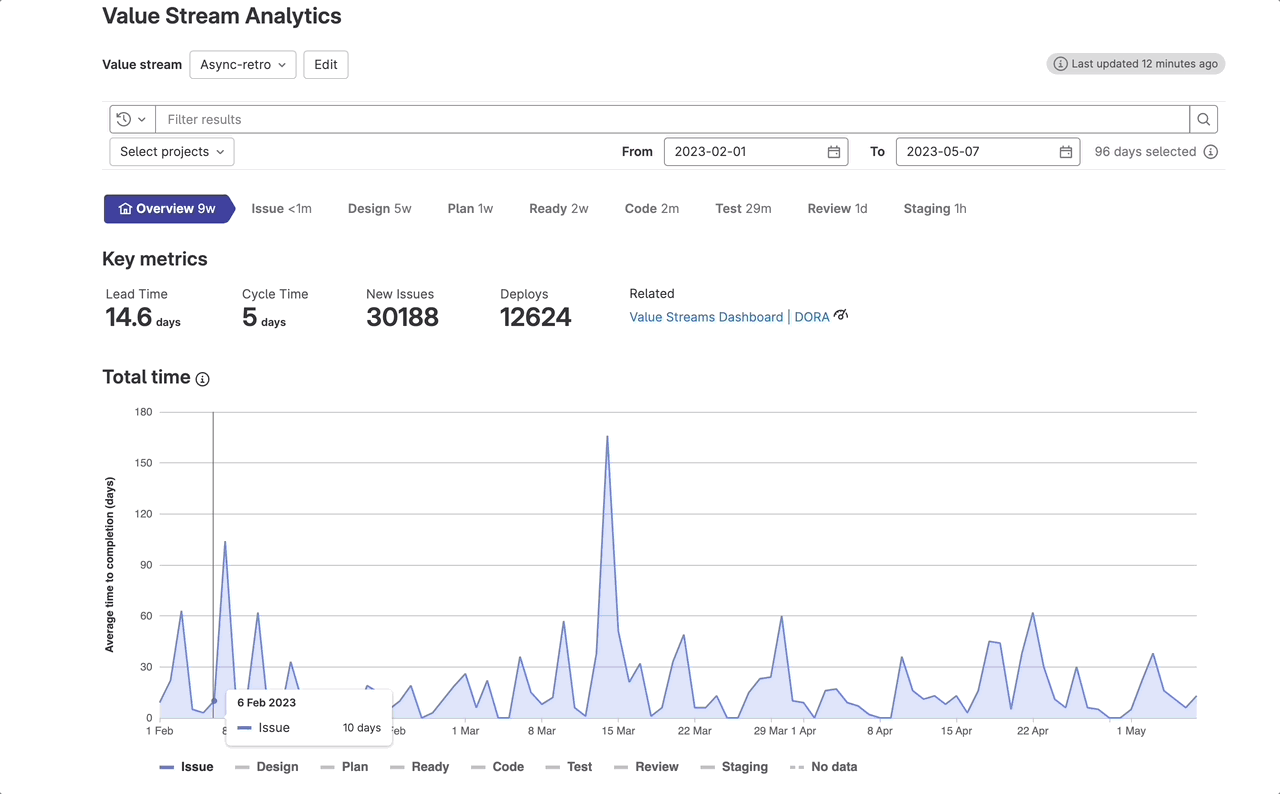Expand the search history dropdown
Screen dimensions: 1280x794
click(x=131, y=119)
